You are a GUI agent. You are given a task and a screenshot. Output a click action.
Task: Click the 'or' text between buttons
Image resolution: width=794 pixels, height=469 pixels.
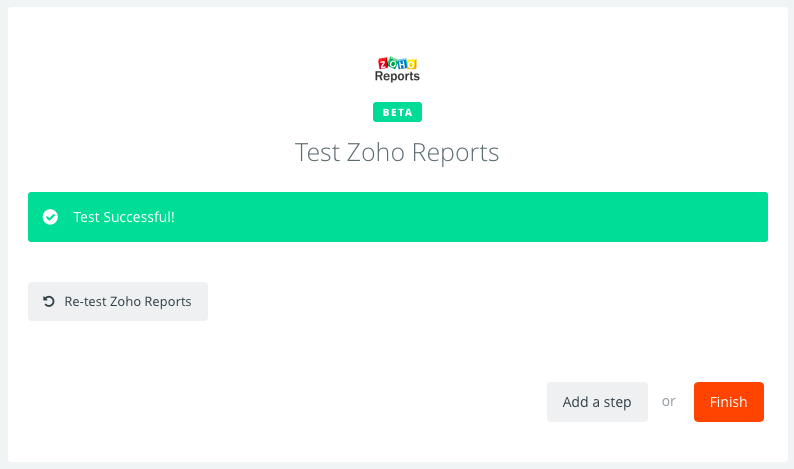tap(669, 402)
